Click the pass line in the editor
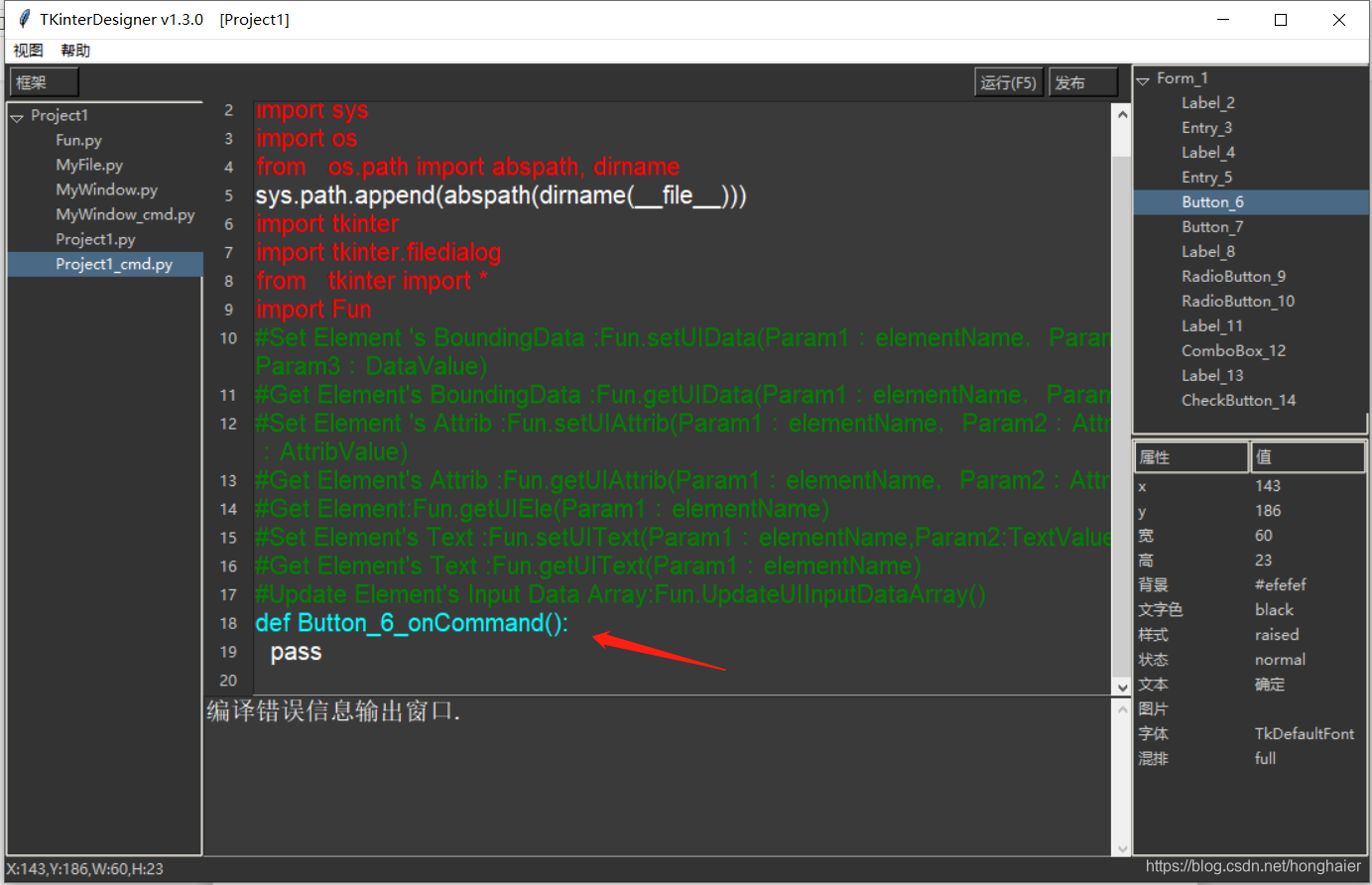 [x=296, y=652]
